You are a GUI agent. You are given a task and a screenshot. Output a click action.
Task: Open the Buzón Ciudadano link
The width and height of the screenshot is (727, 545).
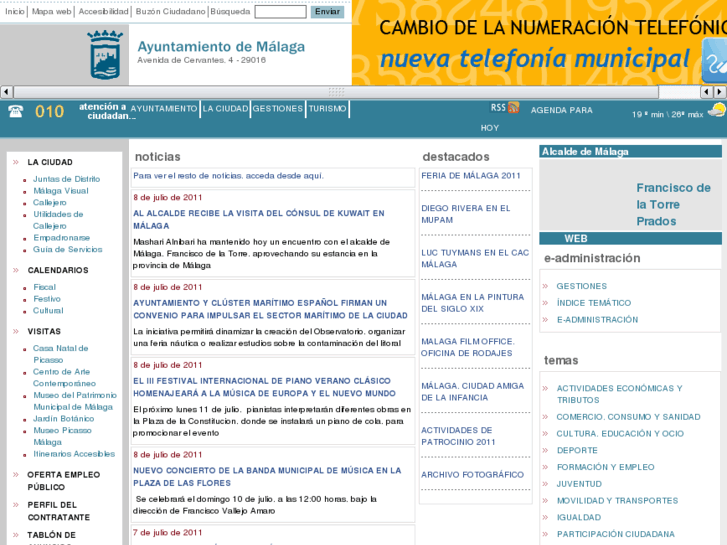(170, 12)
